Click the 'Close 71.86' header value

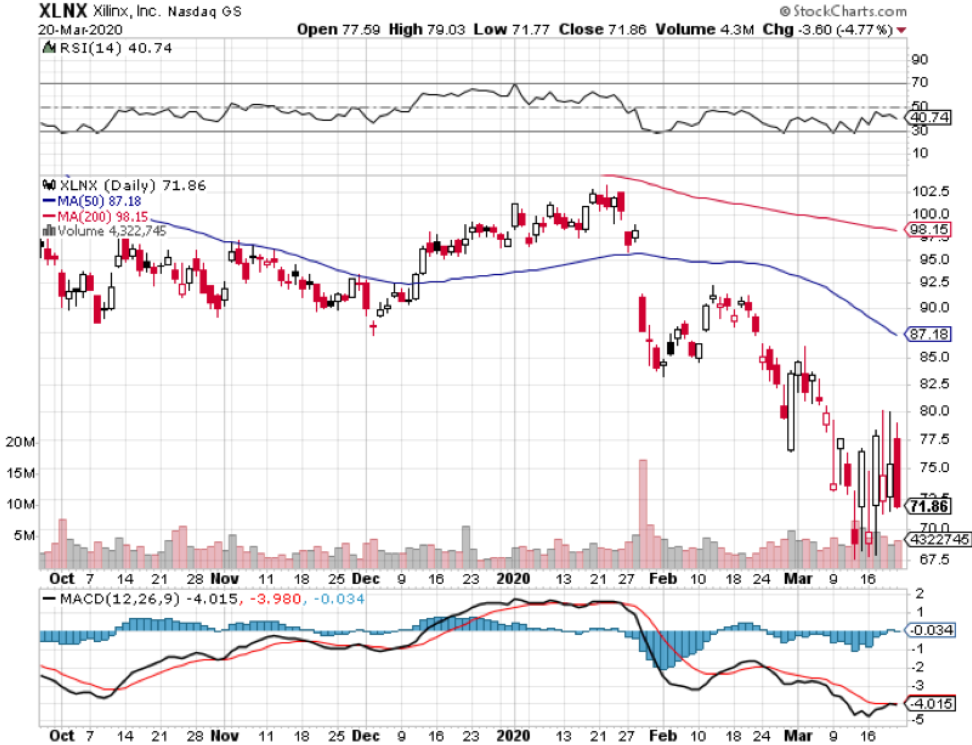click(602, 29)
